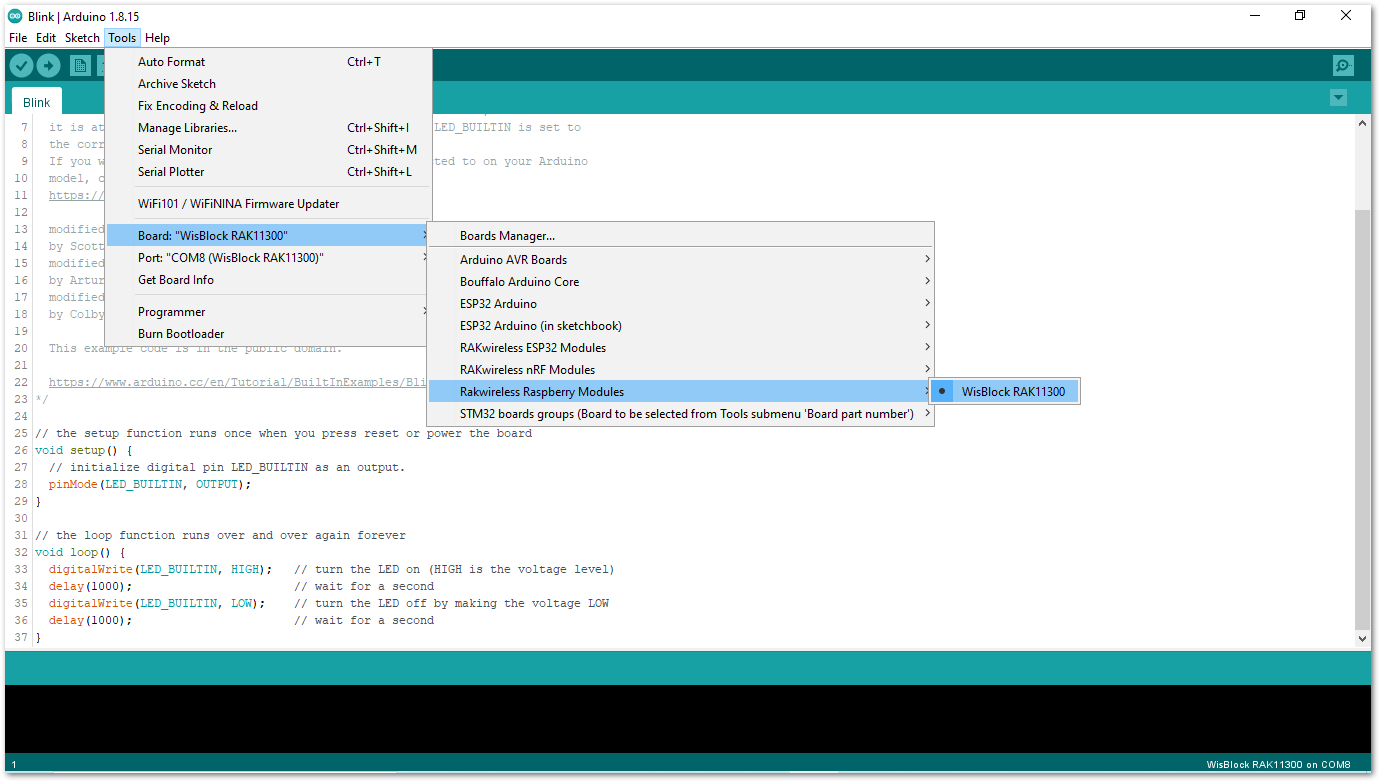Viewport: 1380px width, 782px height.
Task: Expand the Arduino AVR Boards submenu
Action: pos(681,260)
